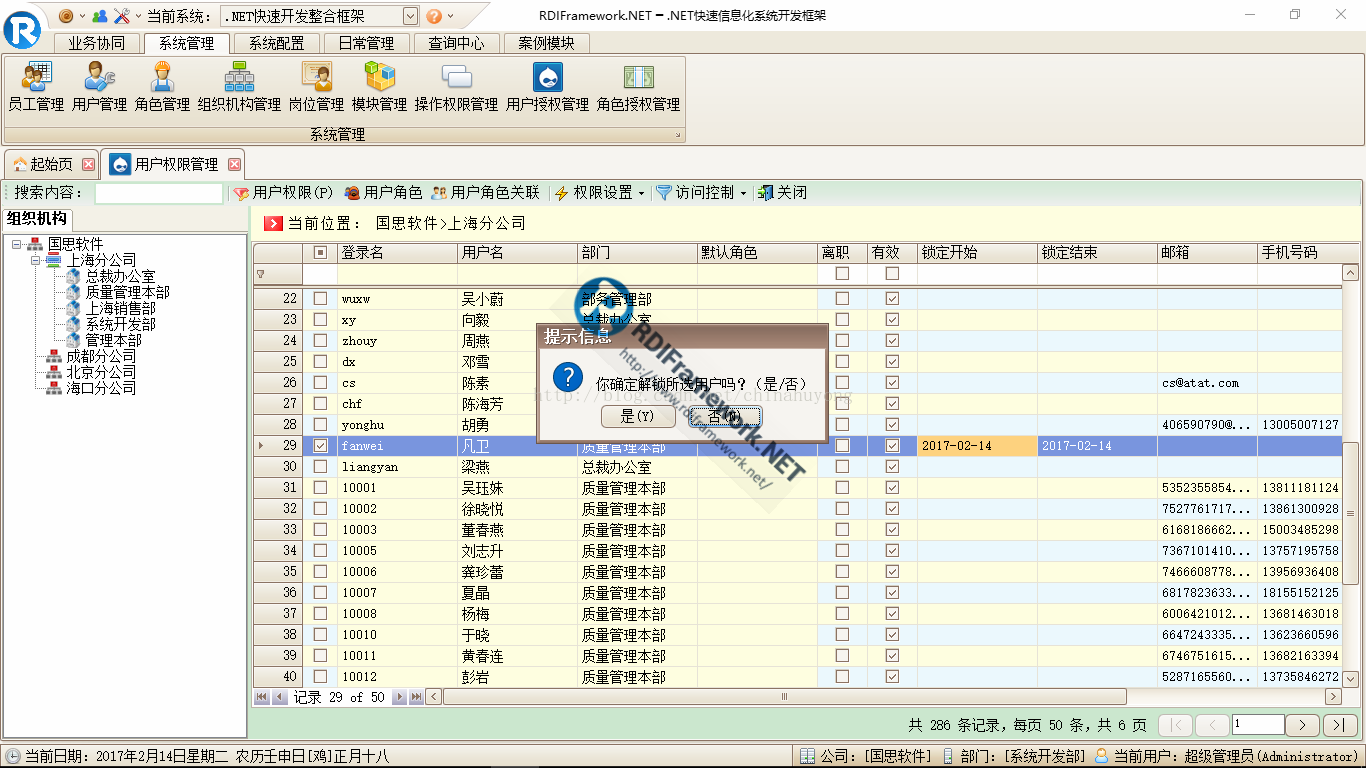Check the row checkbox for wuxw
The image size is (1366, 768).
point(320,298)
